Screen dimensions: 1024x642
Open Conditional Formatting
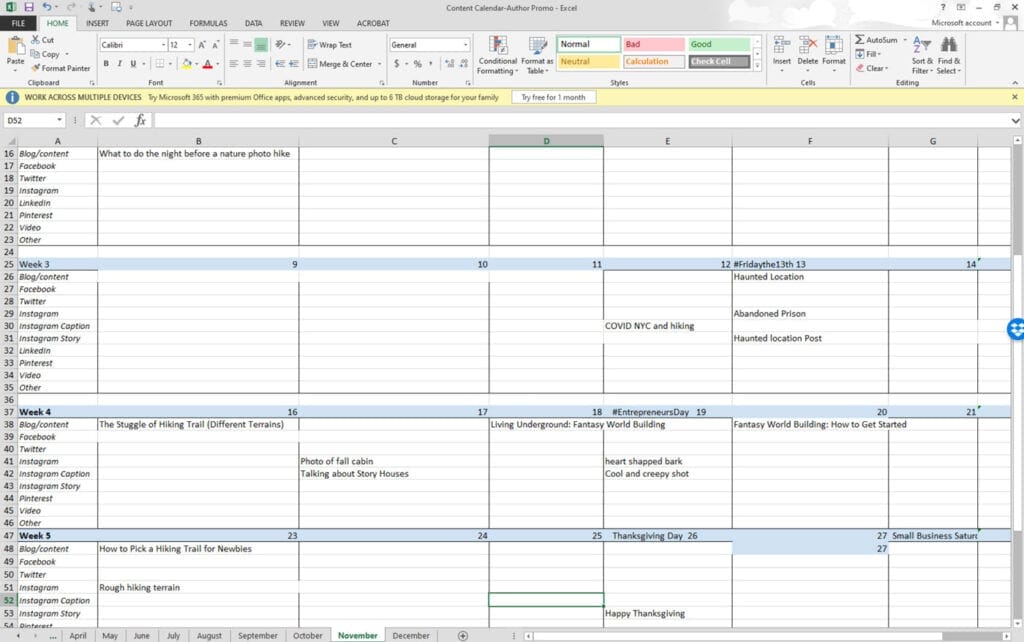497,53
